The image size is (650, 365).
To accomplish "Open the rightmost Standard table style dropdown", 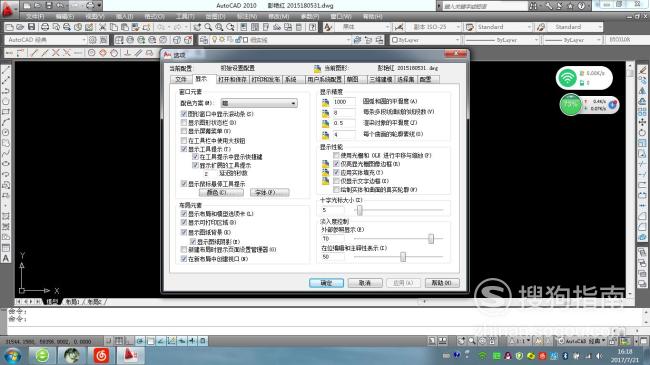I will tap(575, 27).
